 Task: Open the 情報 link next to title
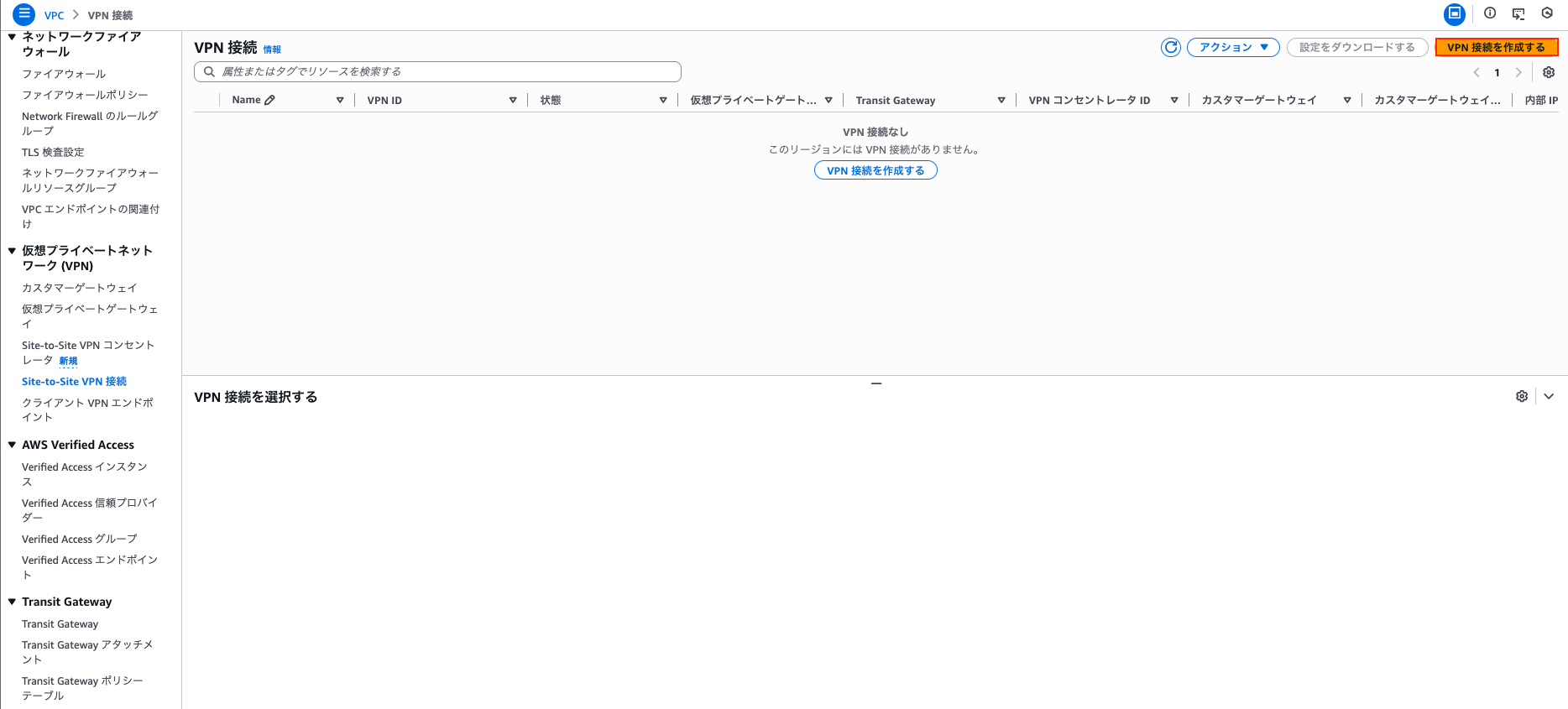[x=272, y=50]
